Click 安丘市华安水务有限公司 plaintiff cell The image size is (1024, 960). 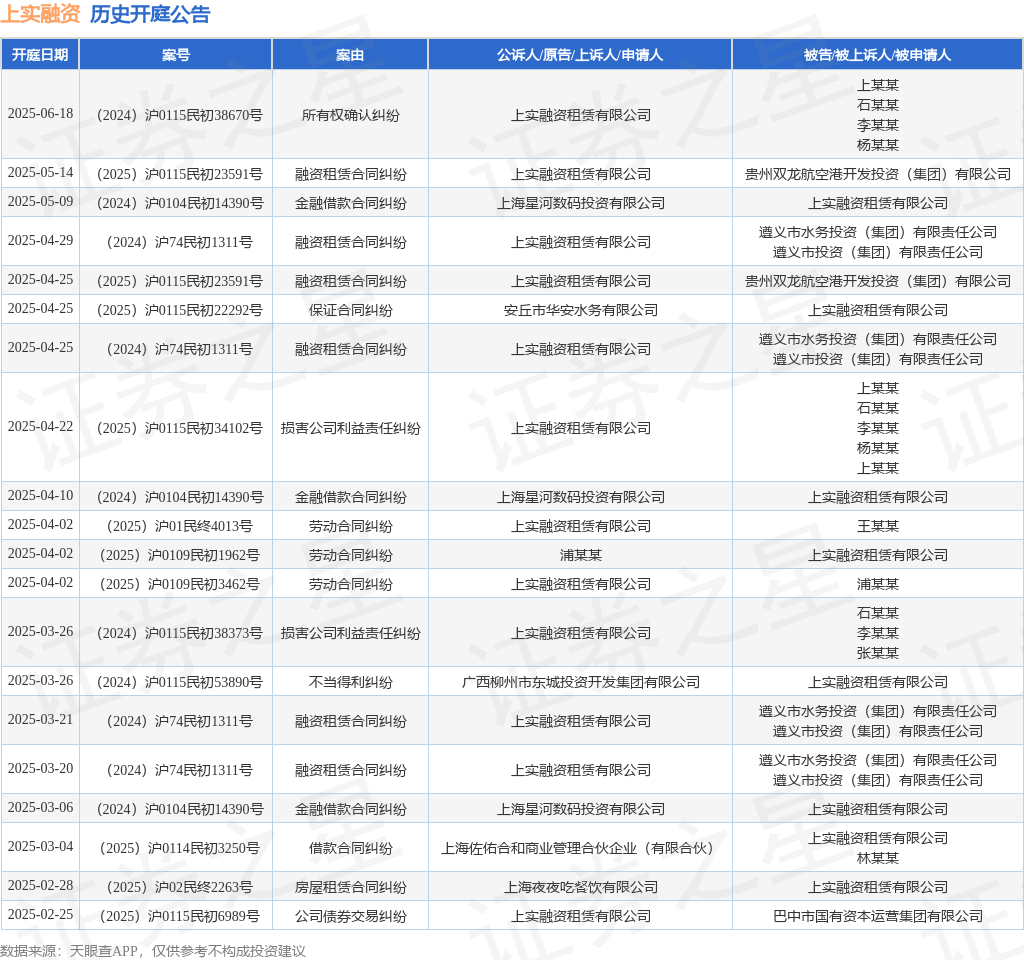click(x=581, y=310)
